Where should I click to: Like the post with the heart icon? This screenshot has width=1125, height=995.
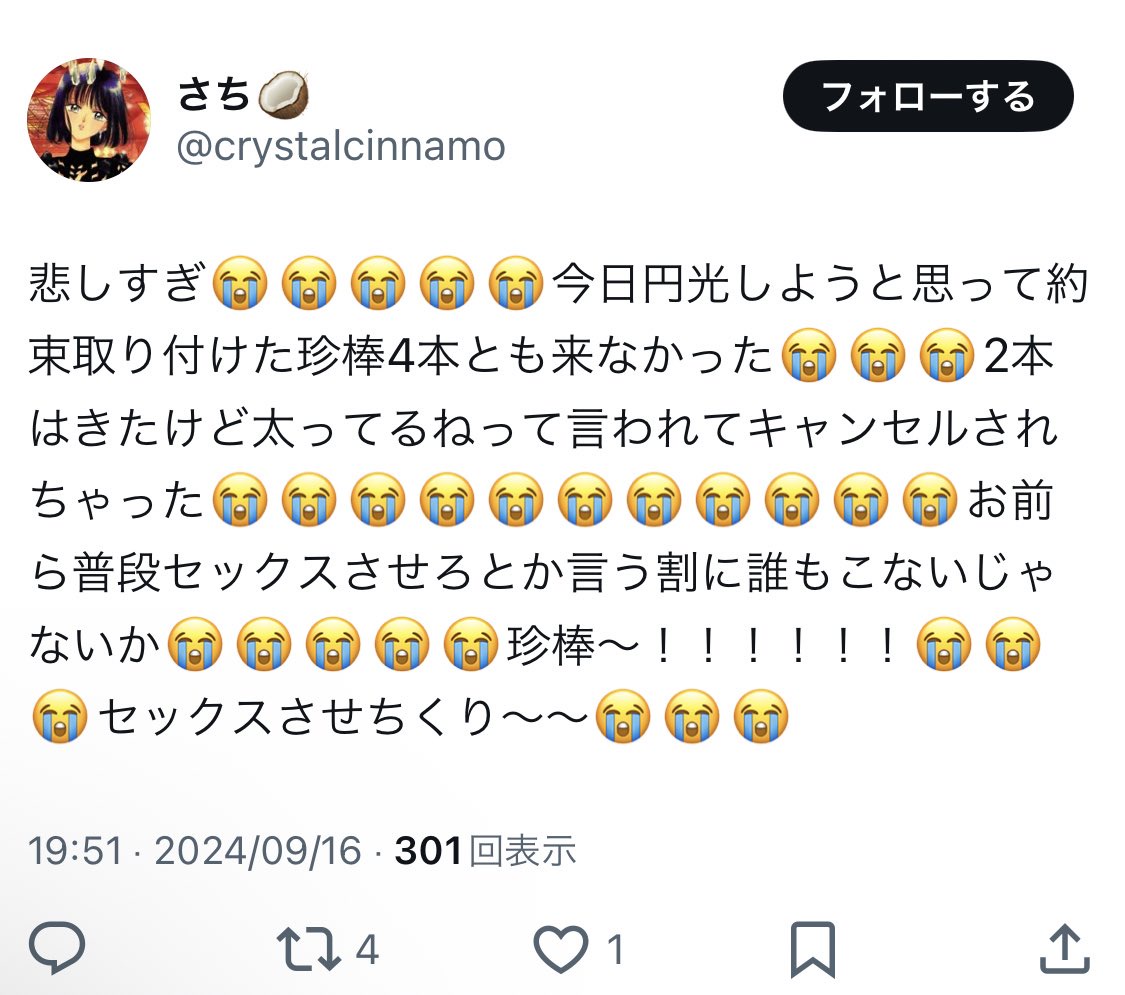click(x=560, y=949)
